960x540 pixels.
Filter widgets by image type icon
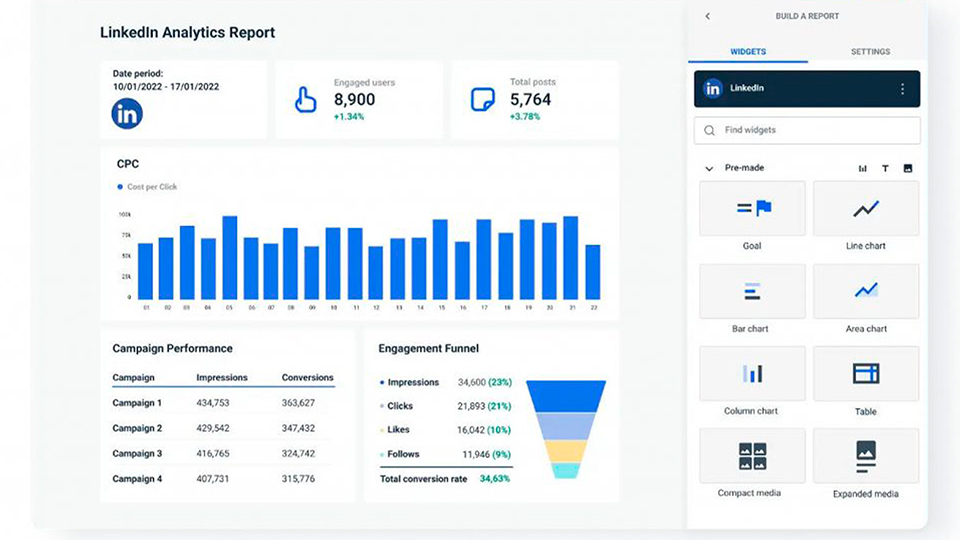[x=908, y=169]
